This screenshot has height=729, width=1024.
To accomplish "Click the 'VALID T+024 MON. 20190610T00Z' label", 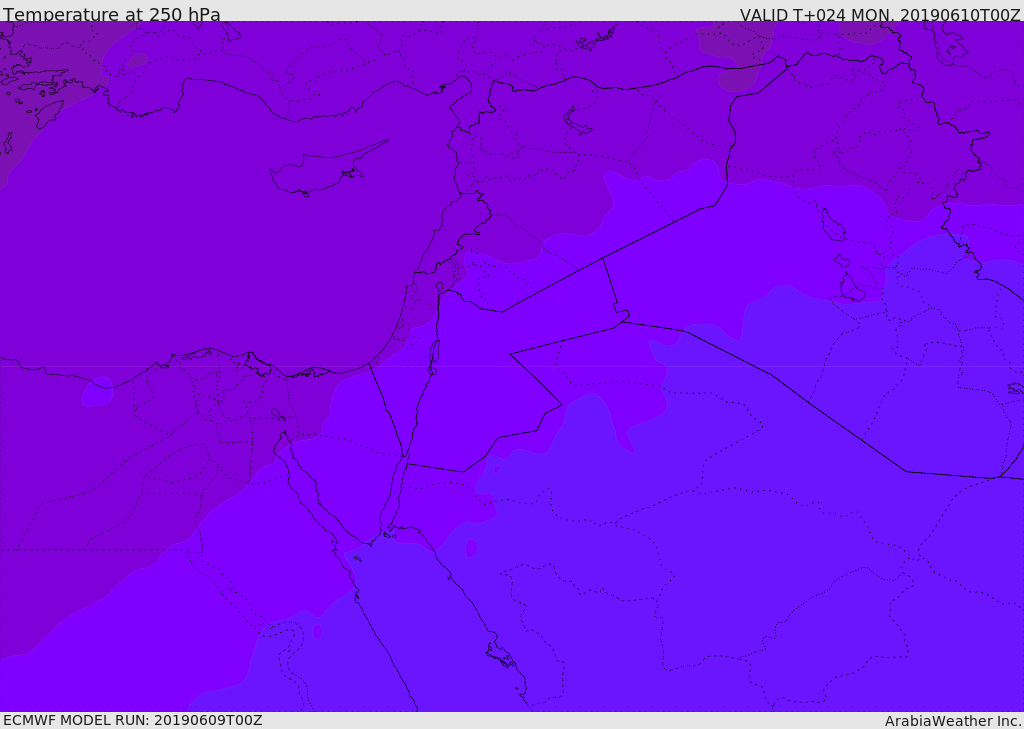I will (879, 15).
